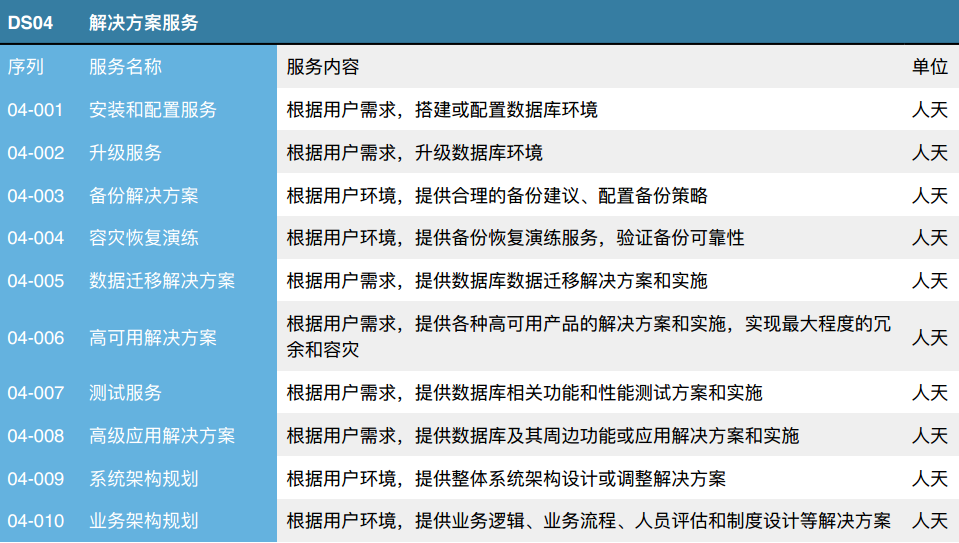This screenshot has width=959, height=543.
Task: Click the DS04 header code
Action: [x=30, y=23]
